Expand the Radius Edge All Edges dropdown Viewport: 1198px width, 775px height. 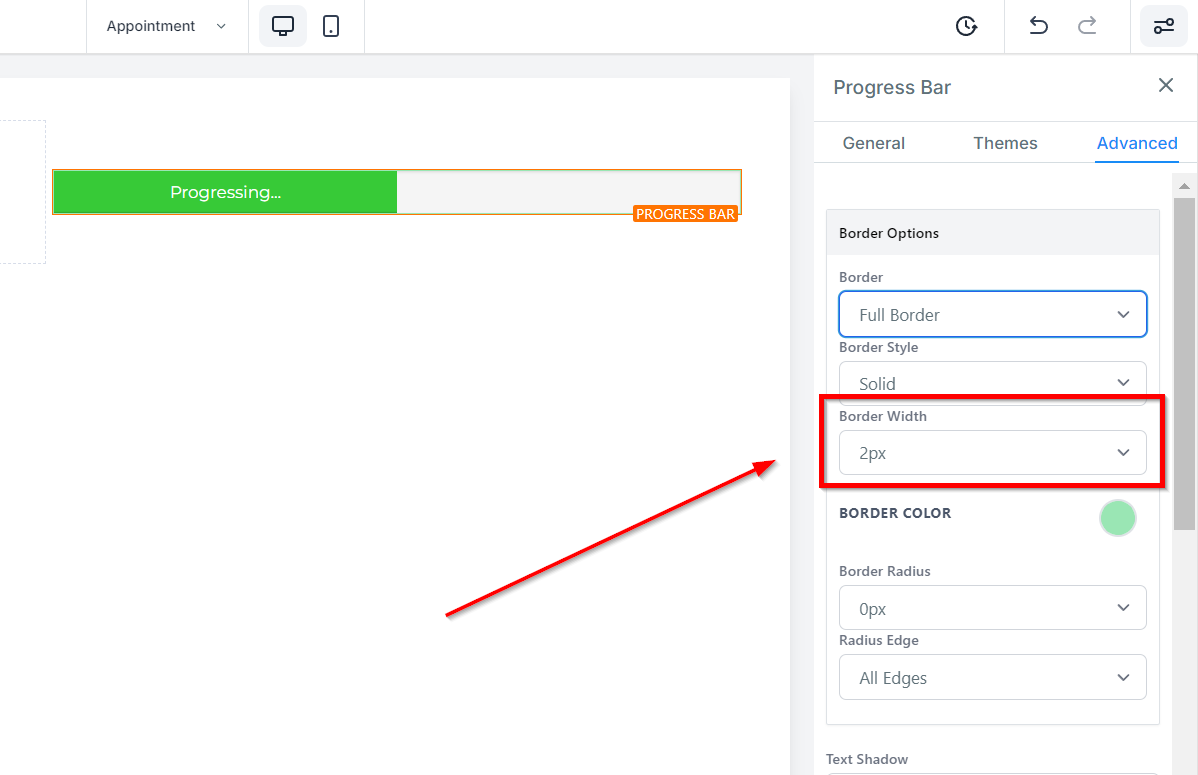(x=992, y=677)
